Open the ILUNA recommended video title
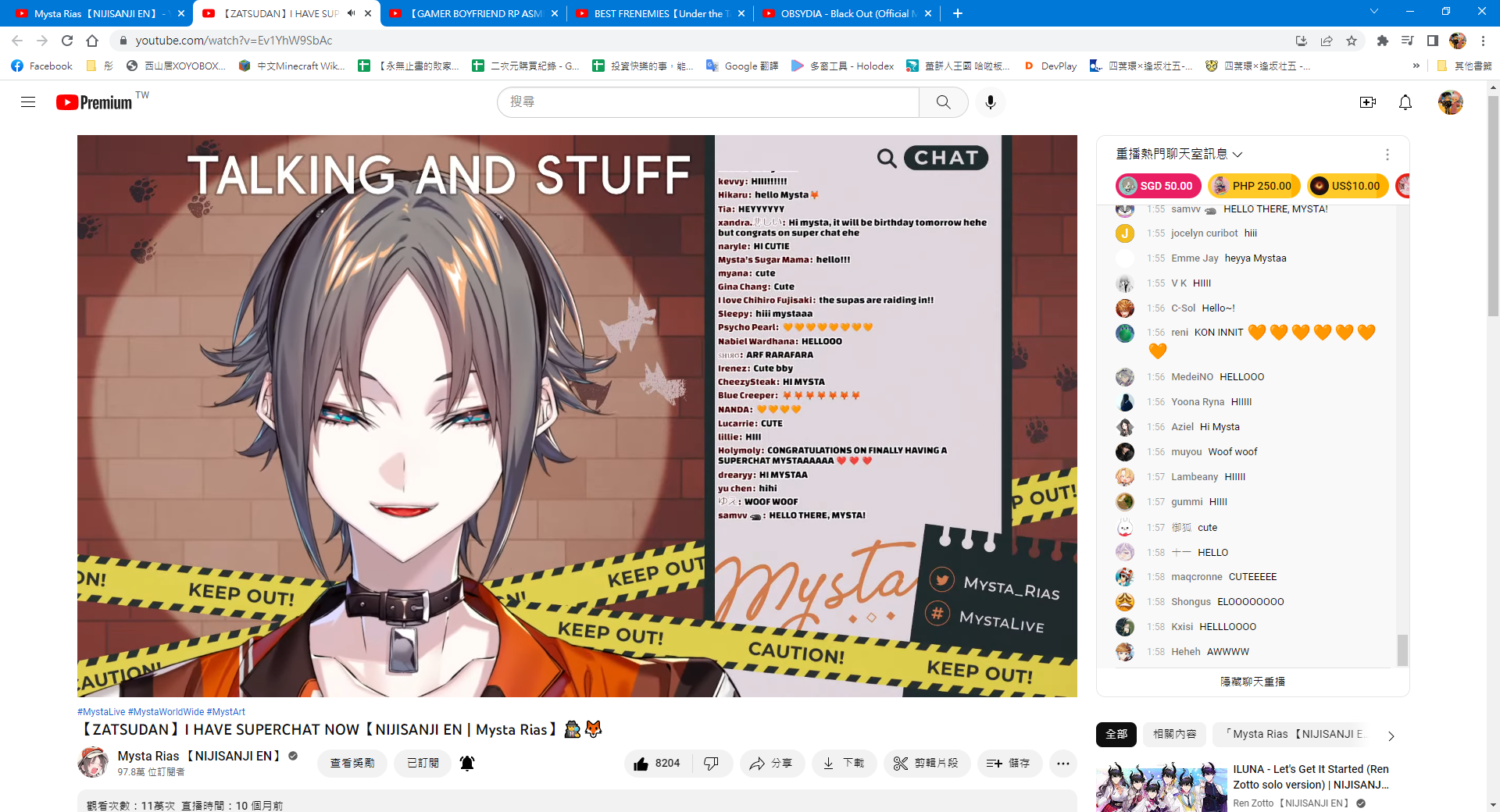The image size is (1500, 812). pyautogui.click(x=1310, y=777)
